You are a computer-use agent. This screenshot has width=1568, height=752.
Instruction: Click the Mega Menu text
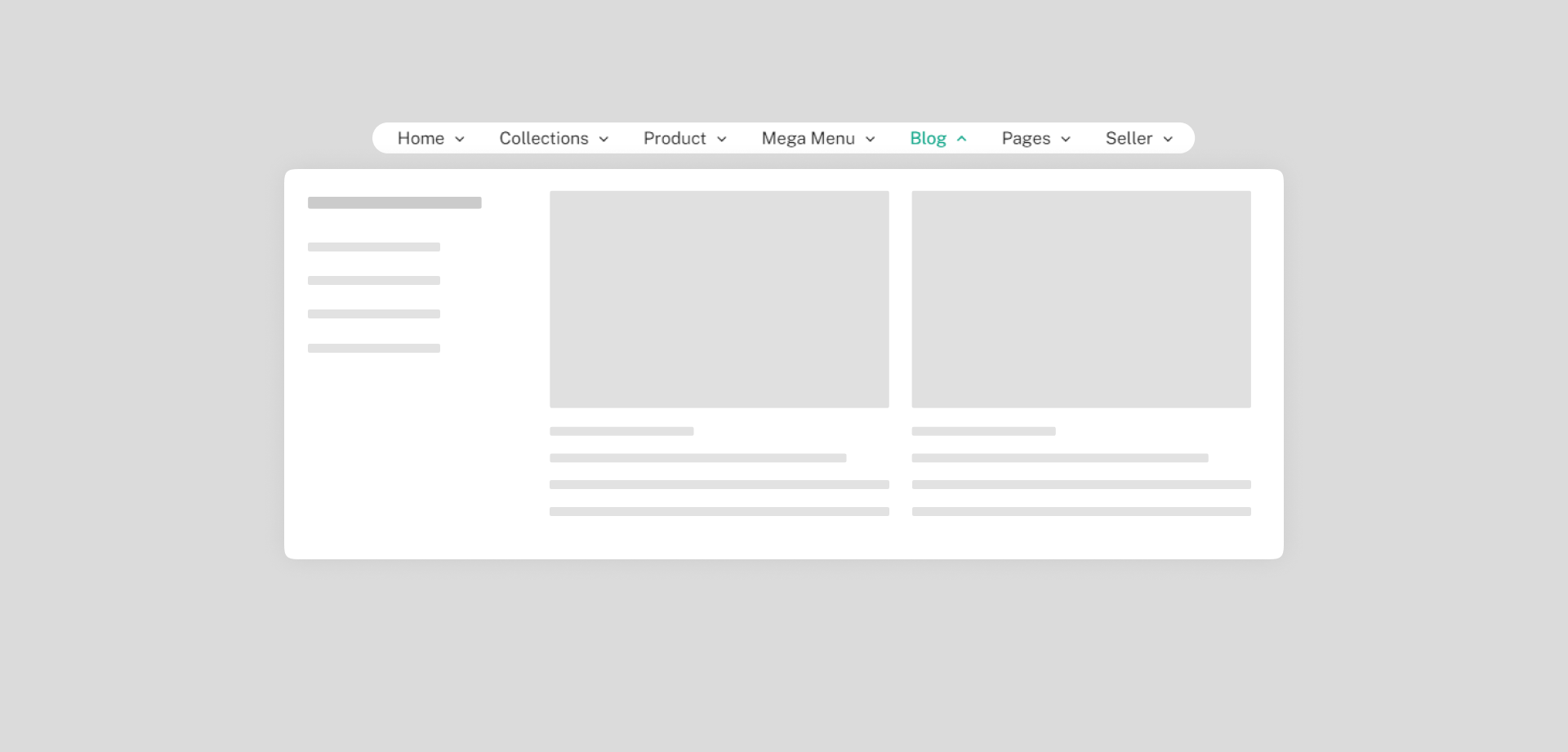[808, 139]
